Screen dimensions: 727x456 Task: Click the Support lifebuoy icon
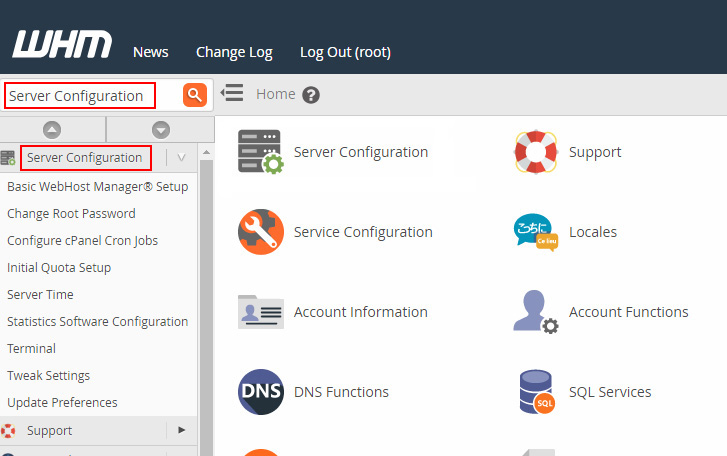pyautogui.click(x=535, y=153)
